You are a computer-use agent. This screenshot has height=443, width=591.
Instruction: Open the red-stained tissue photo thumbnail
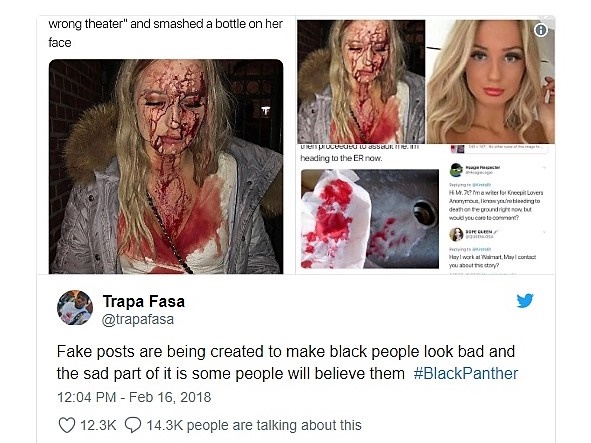[370, 219]
